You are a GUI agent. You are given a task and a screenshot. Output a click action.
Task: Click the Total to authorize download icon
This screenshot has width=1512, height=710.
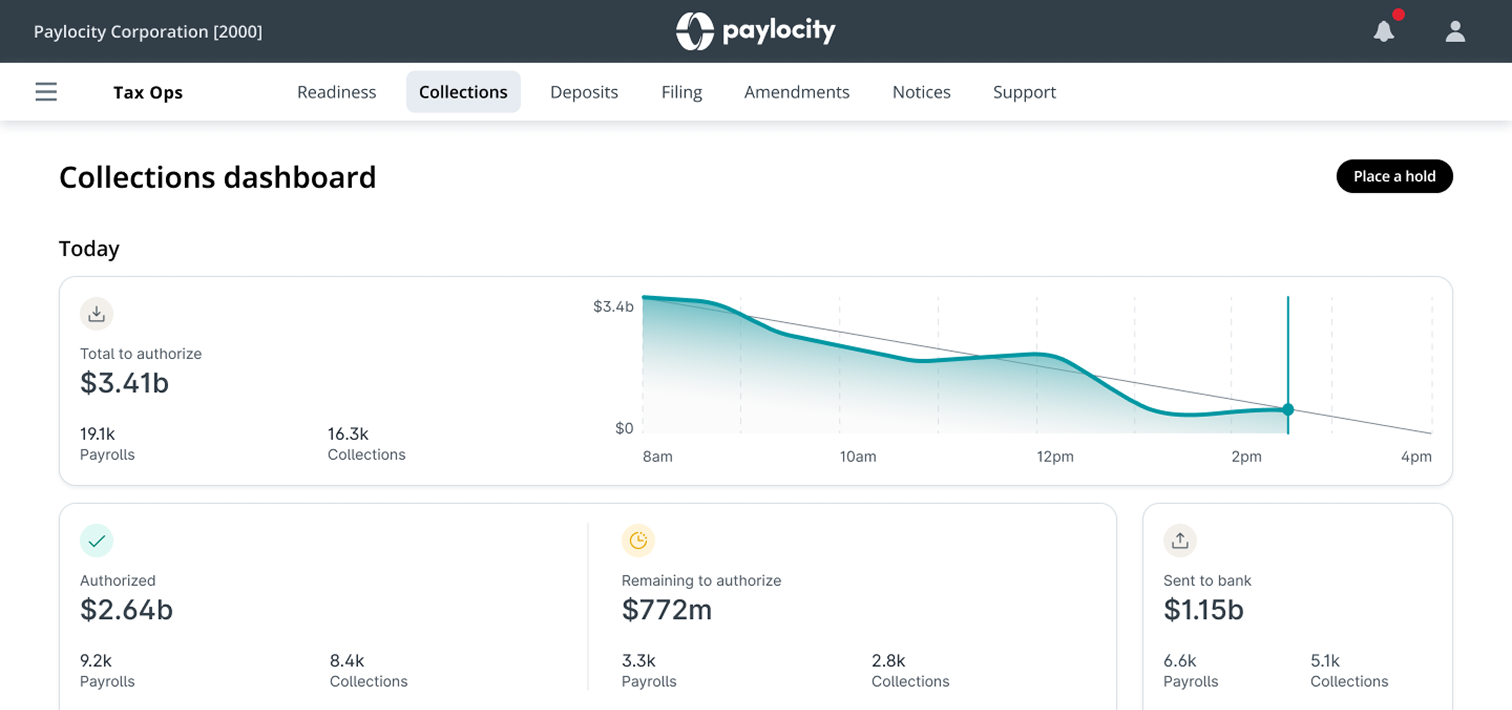[x=97, y=314]
